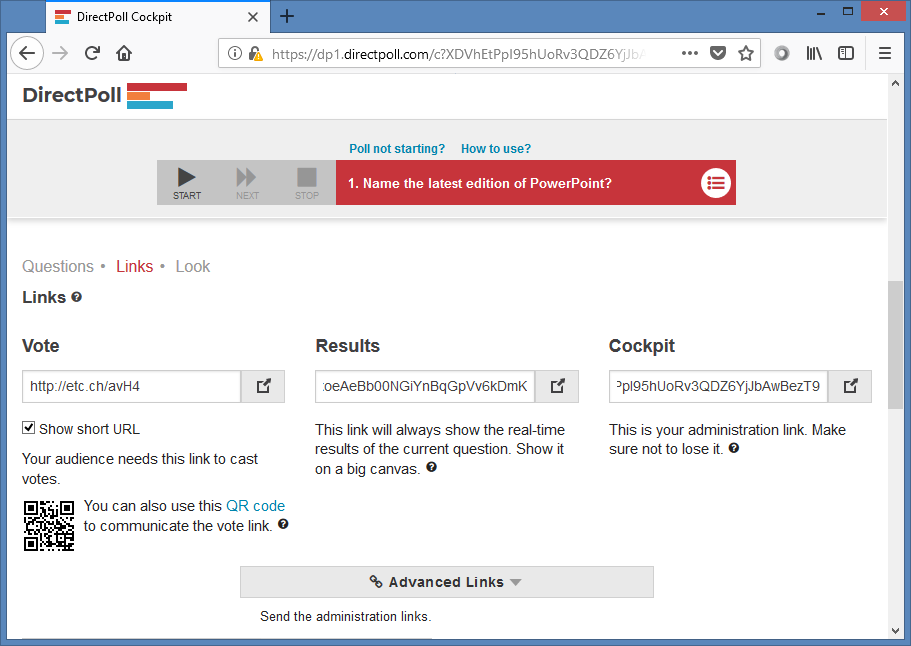This screenshot has width=911, height=646.
Task: Open the question list icon in red bar
Action: click(715, 183)
